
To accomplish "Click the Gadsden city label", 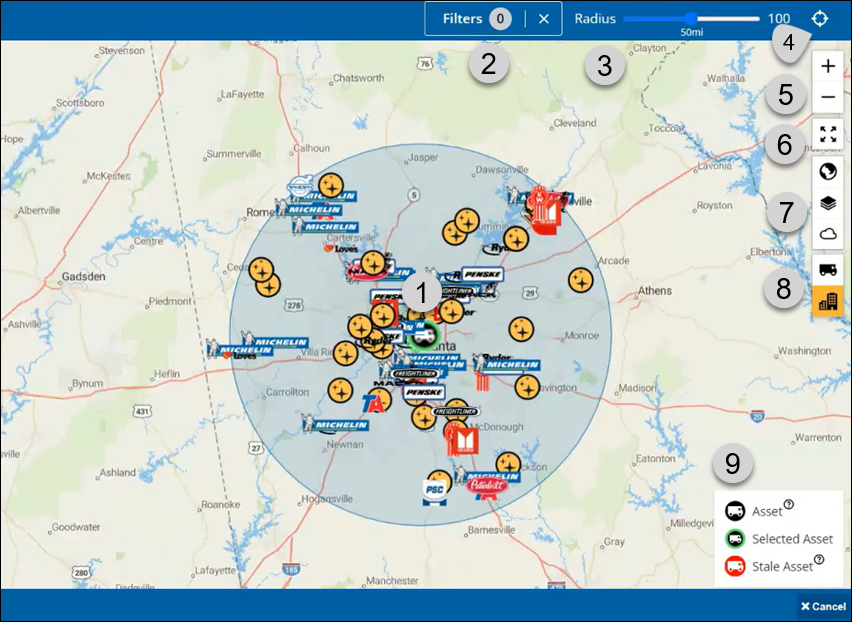I will 83,277.
